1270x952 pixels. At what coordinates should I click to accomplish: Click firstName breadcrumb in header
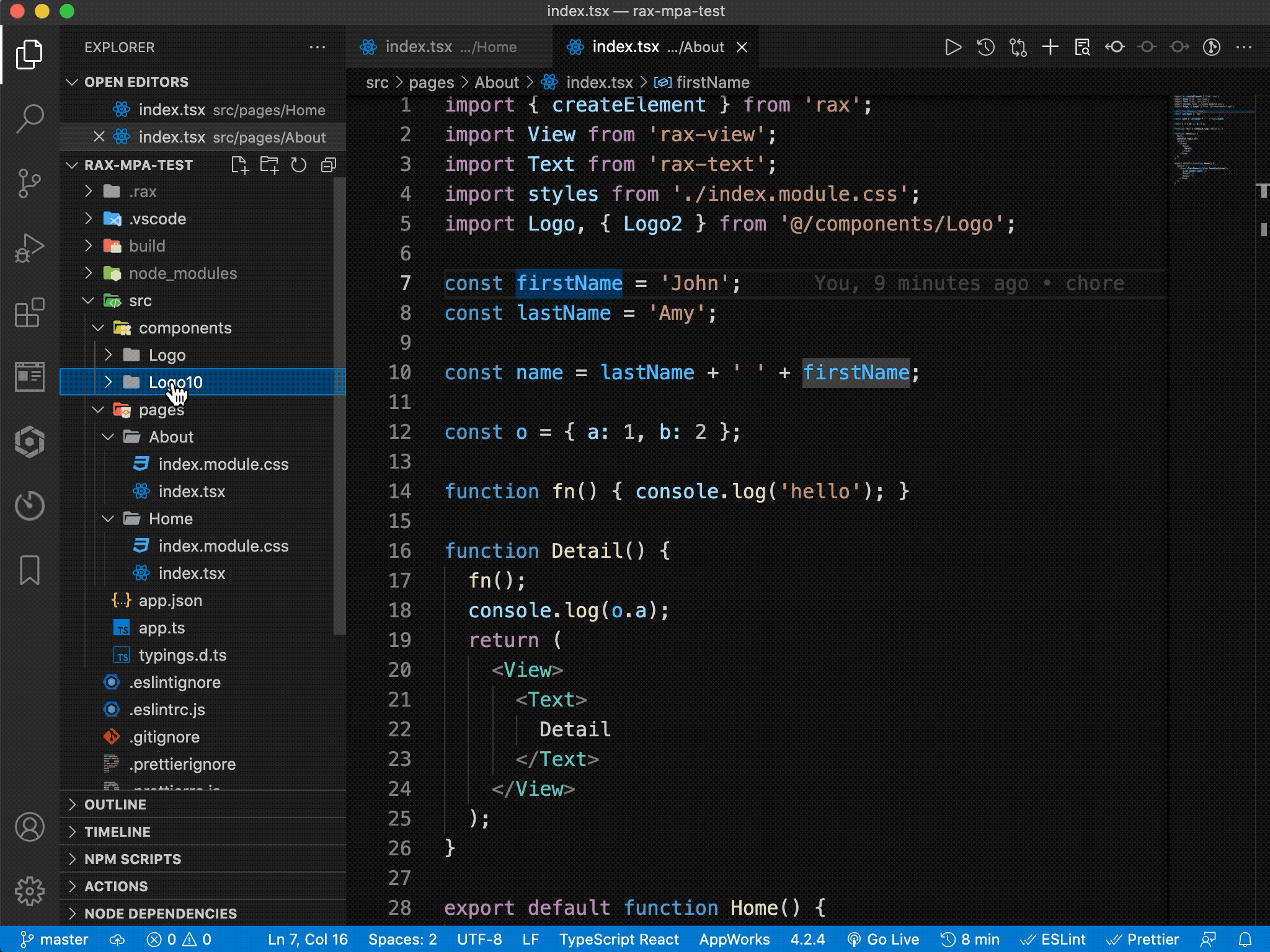tap(713, 82)
